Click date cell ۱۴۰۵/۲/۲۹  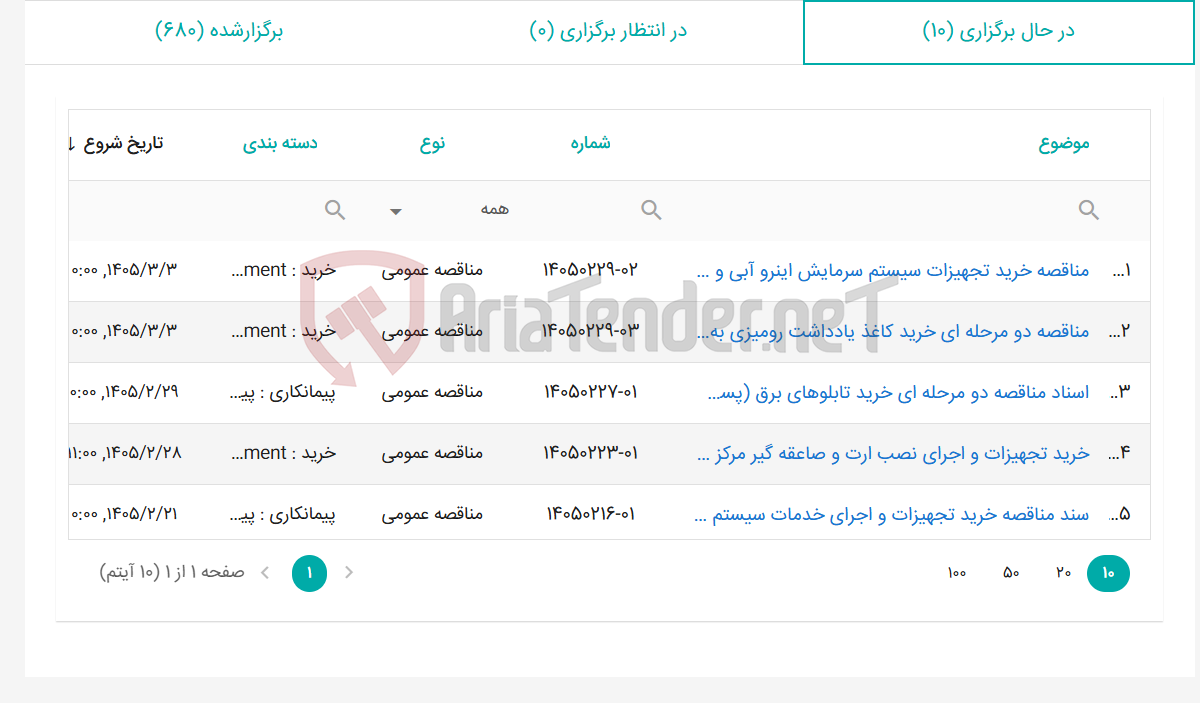126,393
